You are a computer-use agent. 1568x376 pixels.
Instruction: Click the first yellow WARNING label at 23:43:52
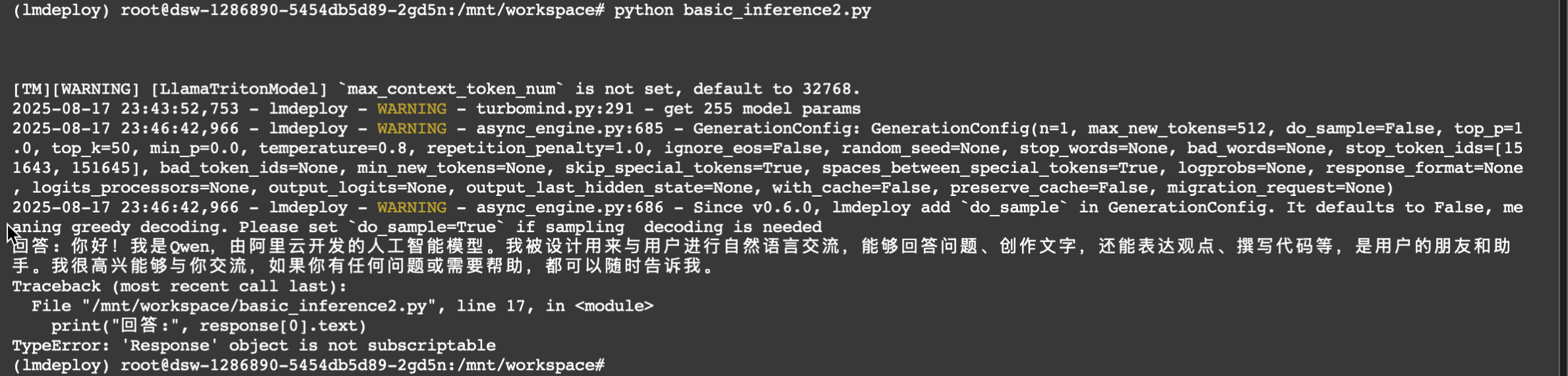click(x=411, y=108)
